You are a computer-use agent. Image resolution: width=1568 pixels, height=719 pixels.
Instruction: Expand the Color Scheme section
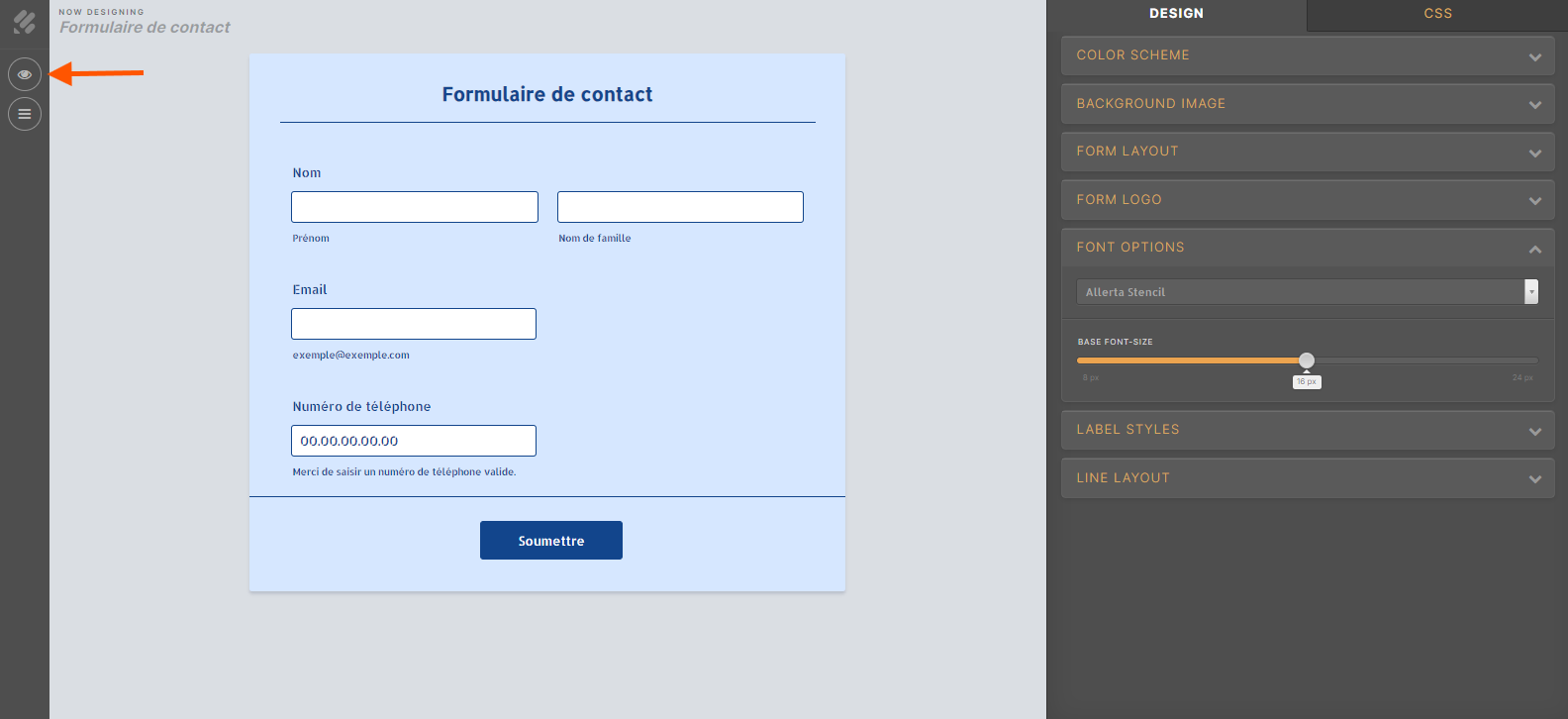click(x=1307, y=55)
